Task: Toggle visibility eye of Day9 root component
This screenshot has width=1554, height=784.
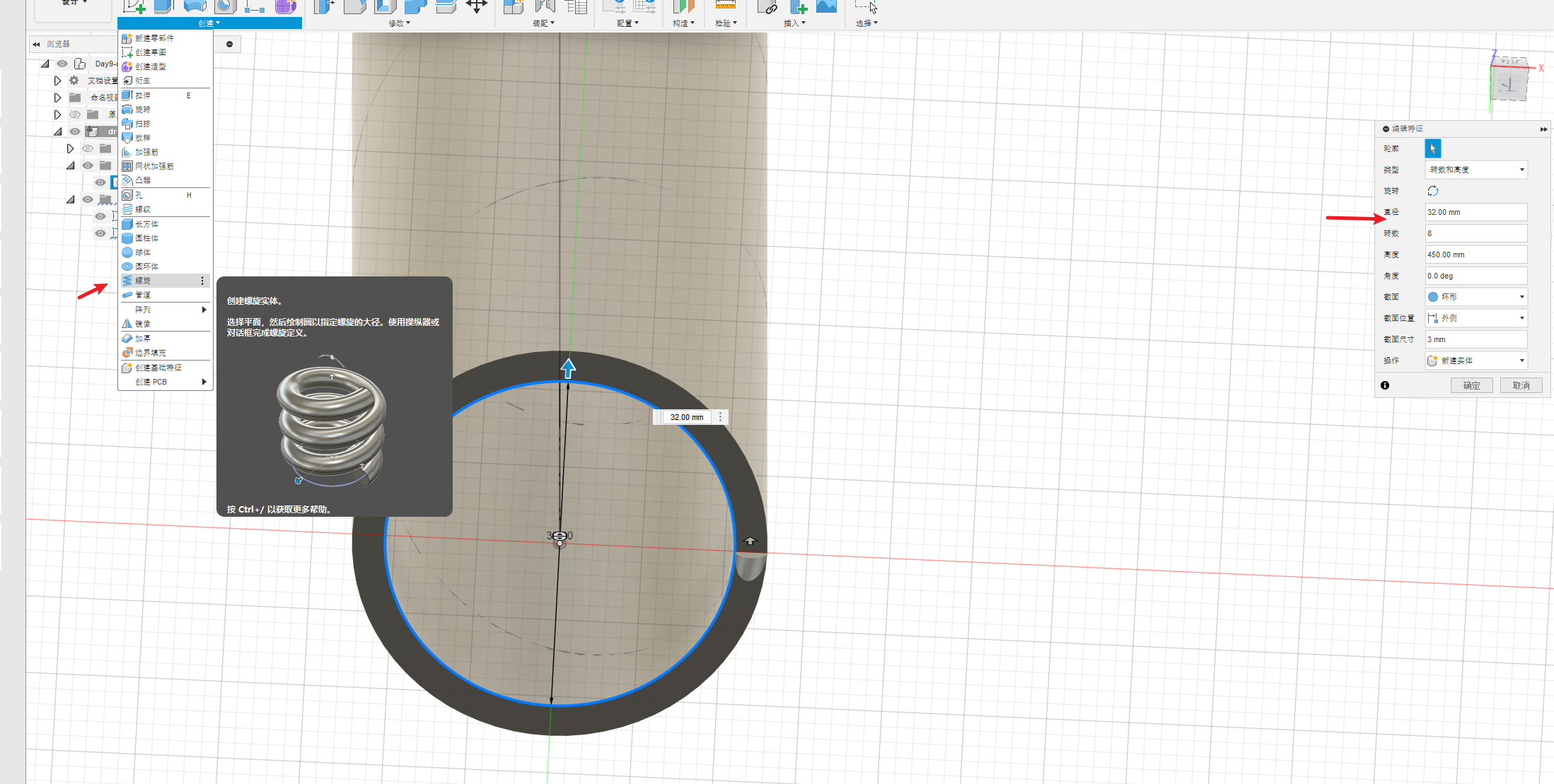Action: (x=62, y=64)
